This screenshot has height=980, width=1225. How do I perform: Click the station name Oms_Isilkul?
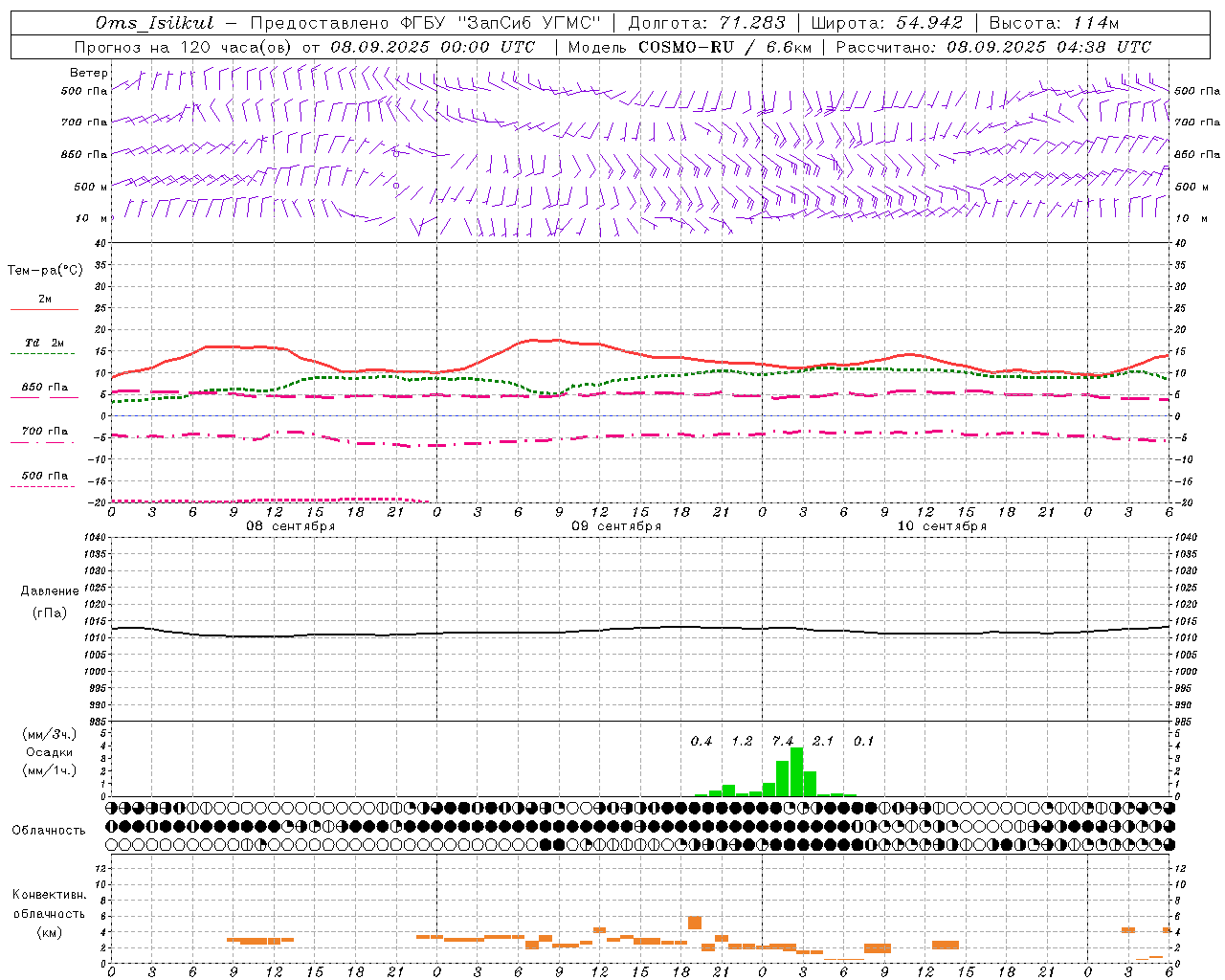(x=155, y=23)
